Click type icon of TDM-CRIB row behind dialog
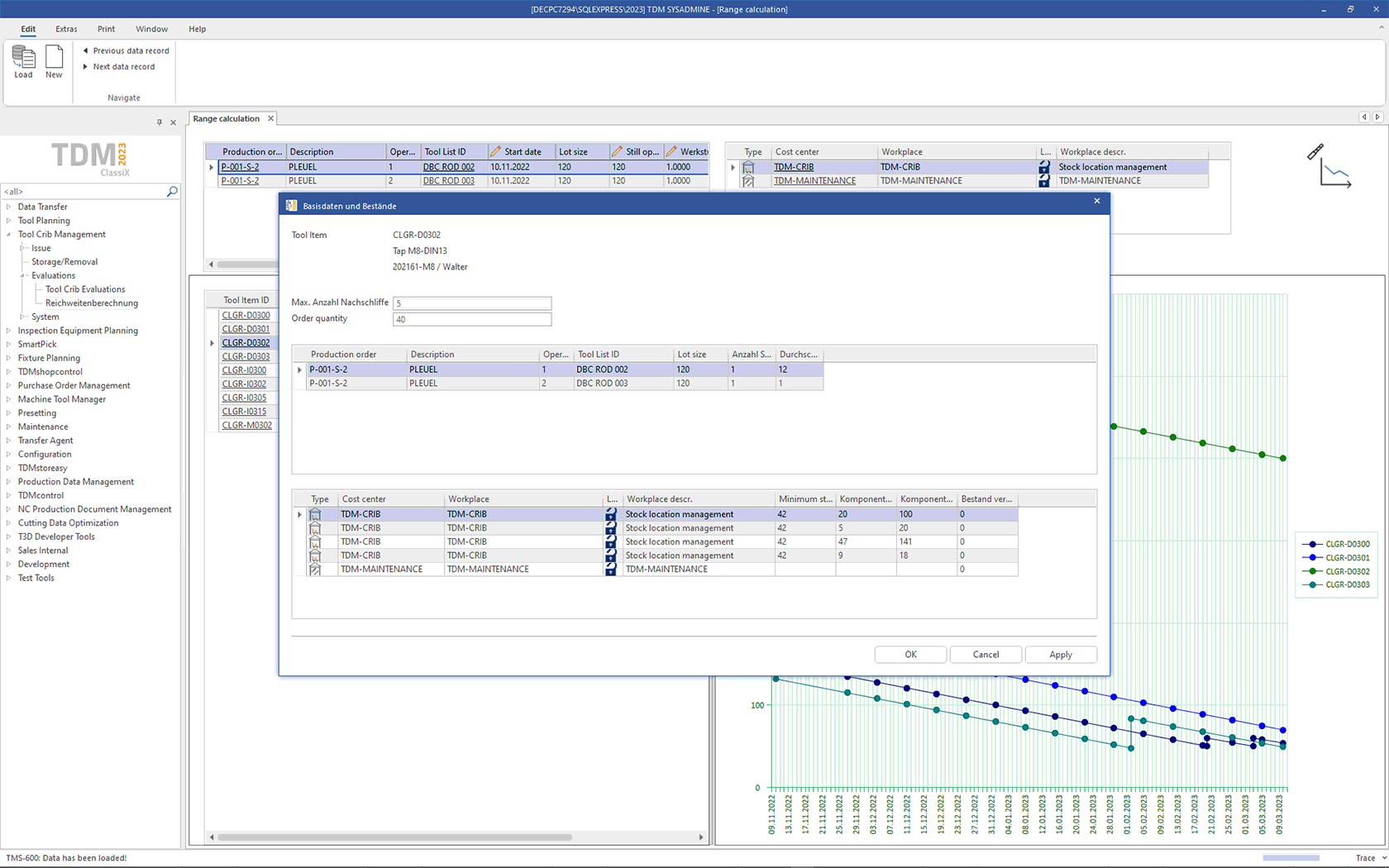The image size is (1389, 868). pos(748,167)
